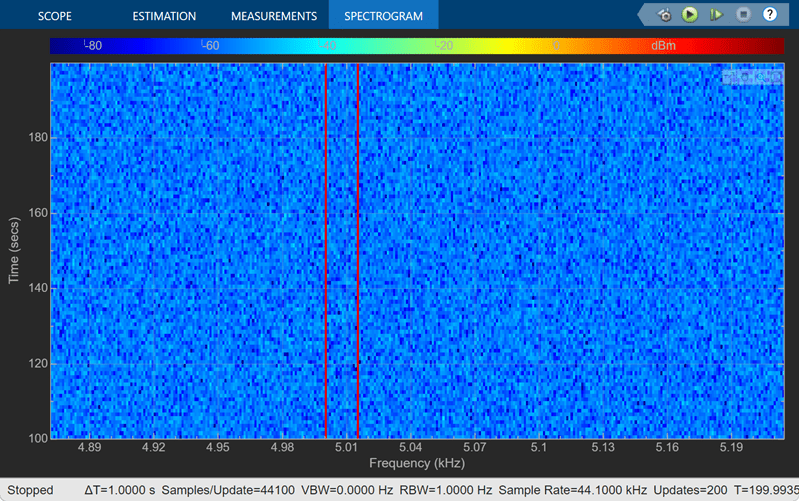
Task: Click the Step Forward button
Action: pyautogui.click(x=716, y=15)
